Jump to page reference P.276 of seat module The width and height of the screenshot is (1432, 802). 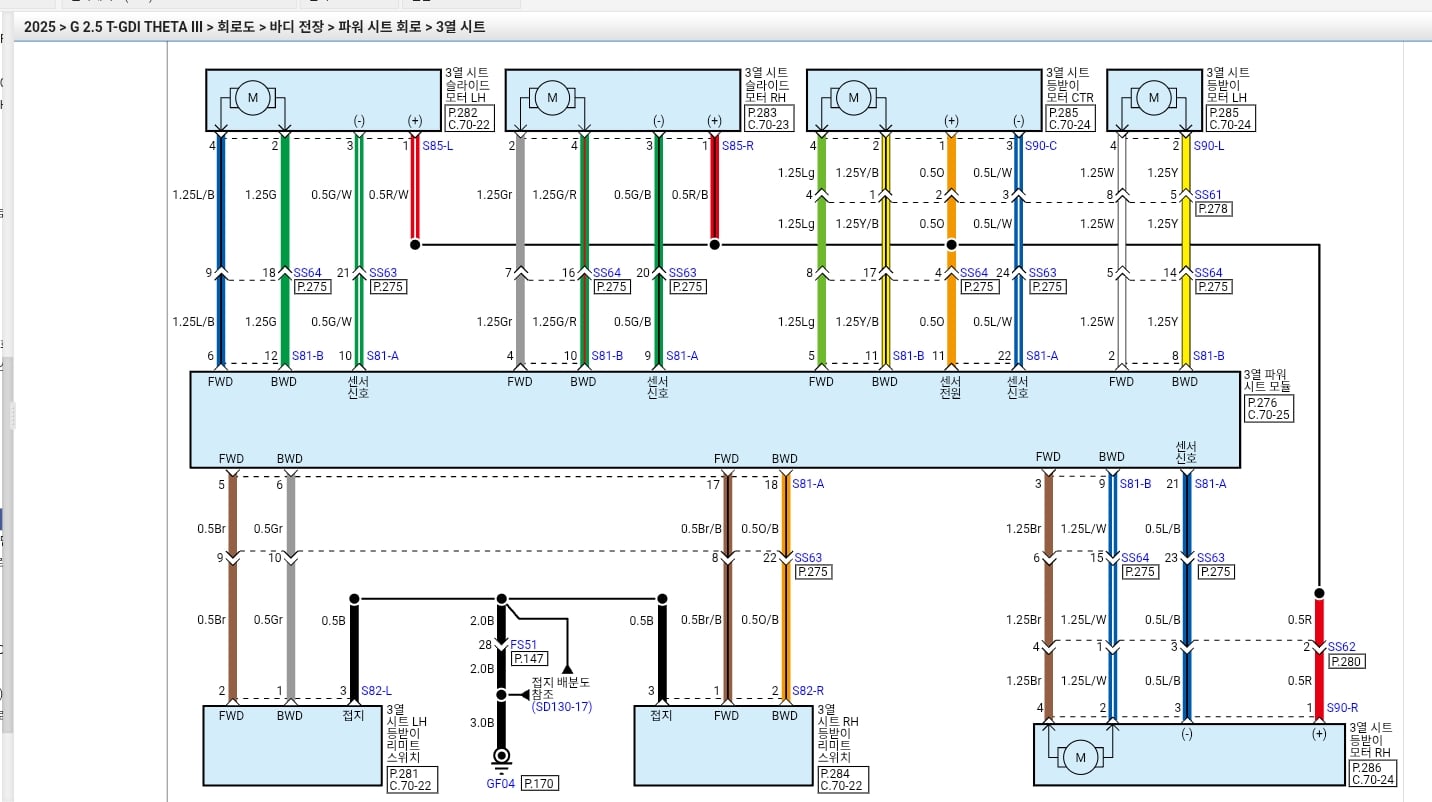pos(1261,402)
